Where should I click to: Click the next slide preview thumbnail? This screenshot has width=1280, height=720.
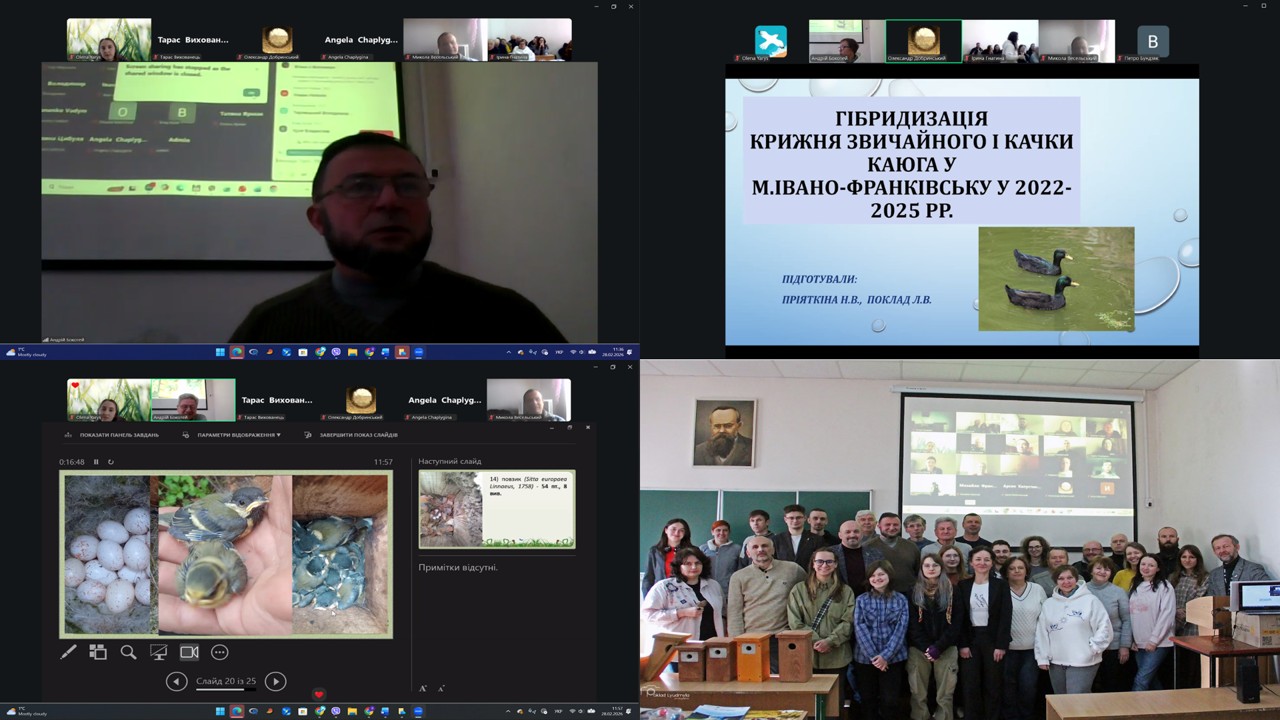(x=496, y=509)
